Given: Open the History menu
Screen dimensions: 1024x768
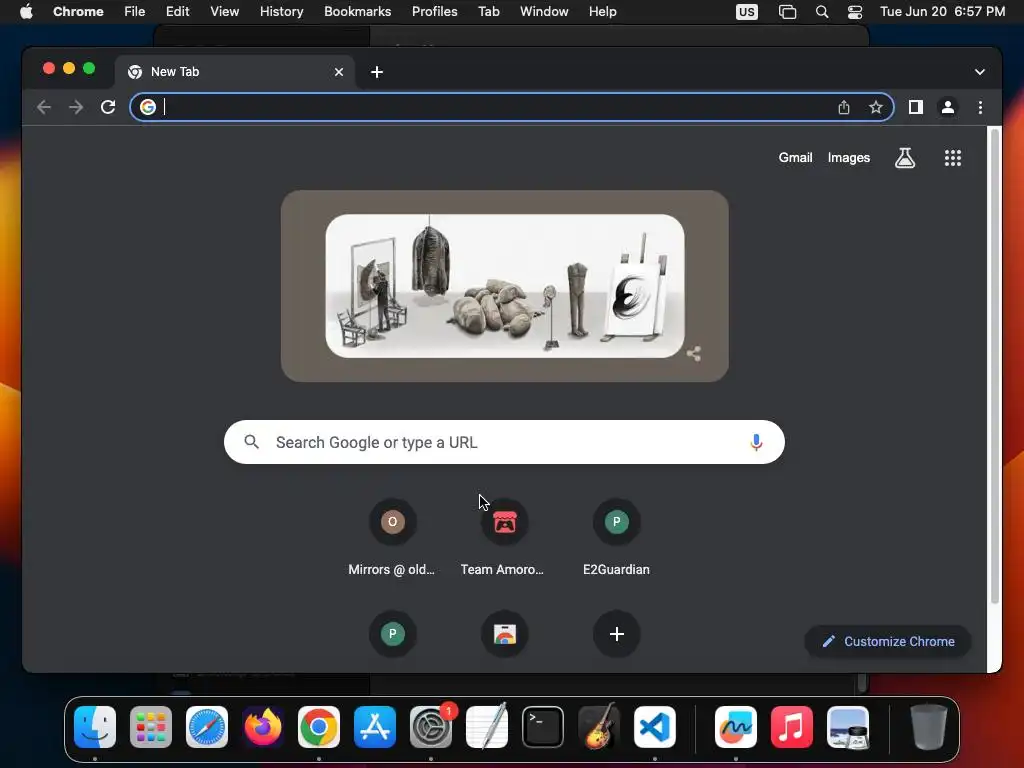Looking at the screenshot, I should tap(281, 12).
